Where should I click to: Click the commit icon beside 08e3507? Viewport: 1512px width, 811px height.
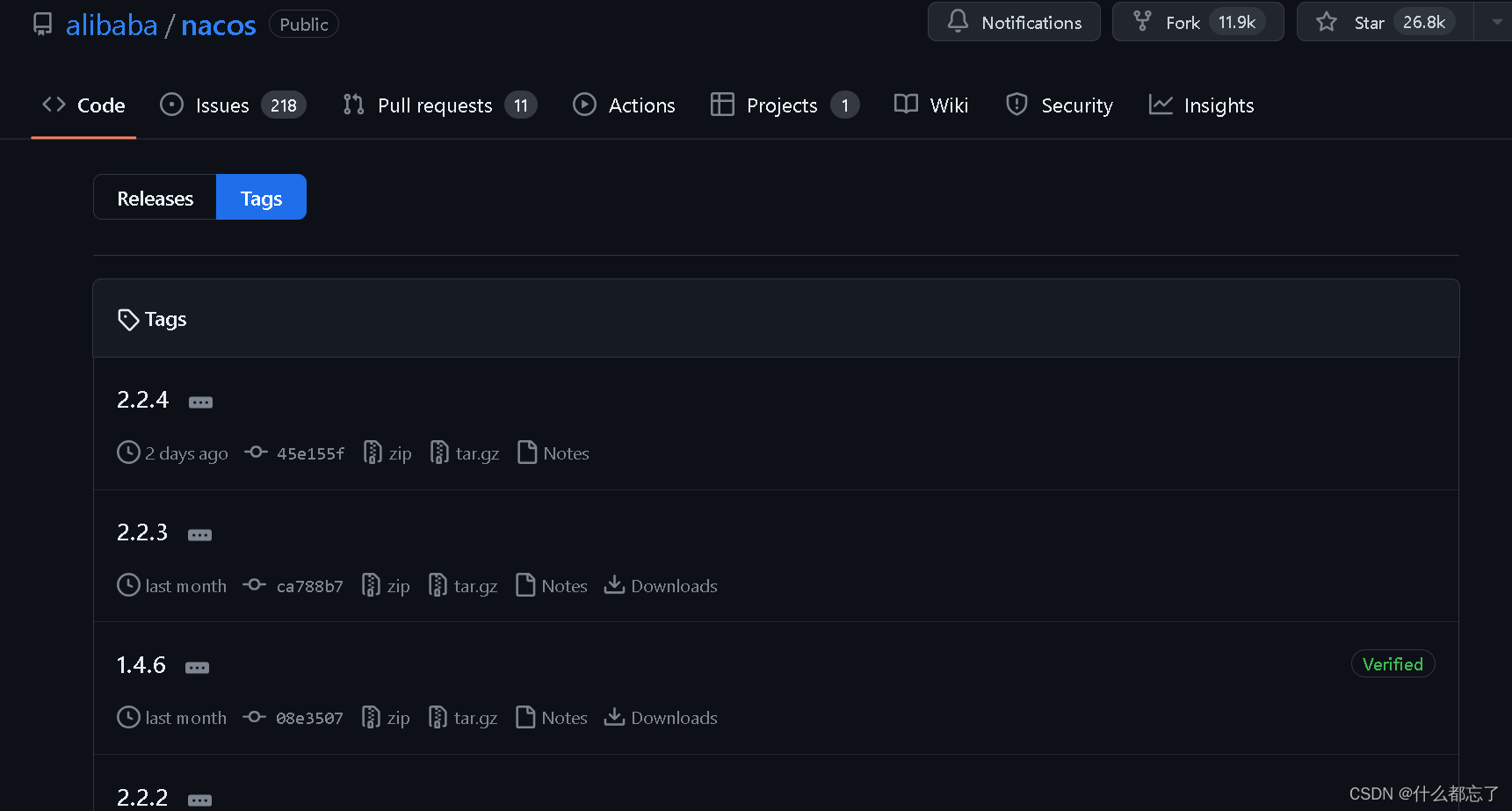pyautogui.click(x=254, y=717)
